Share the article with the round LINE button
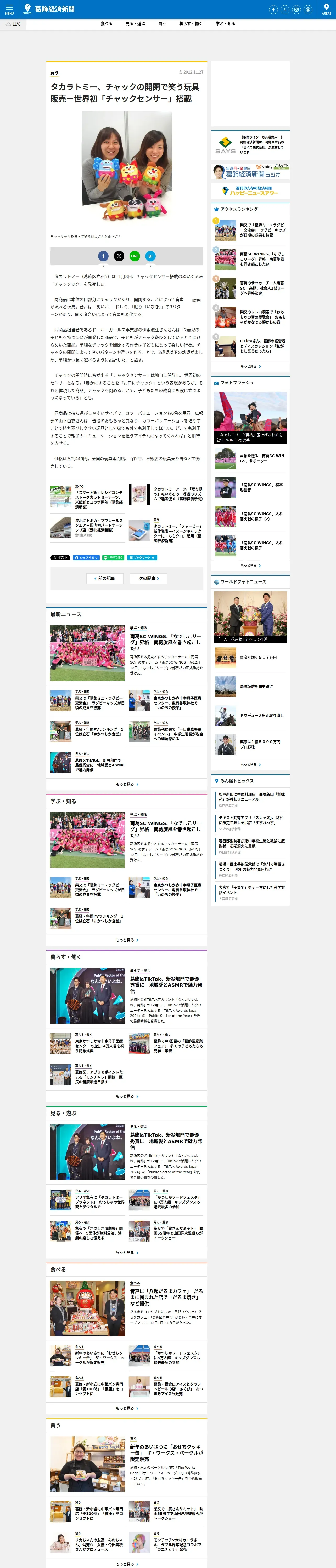 (x=135, y=256)
